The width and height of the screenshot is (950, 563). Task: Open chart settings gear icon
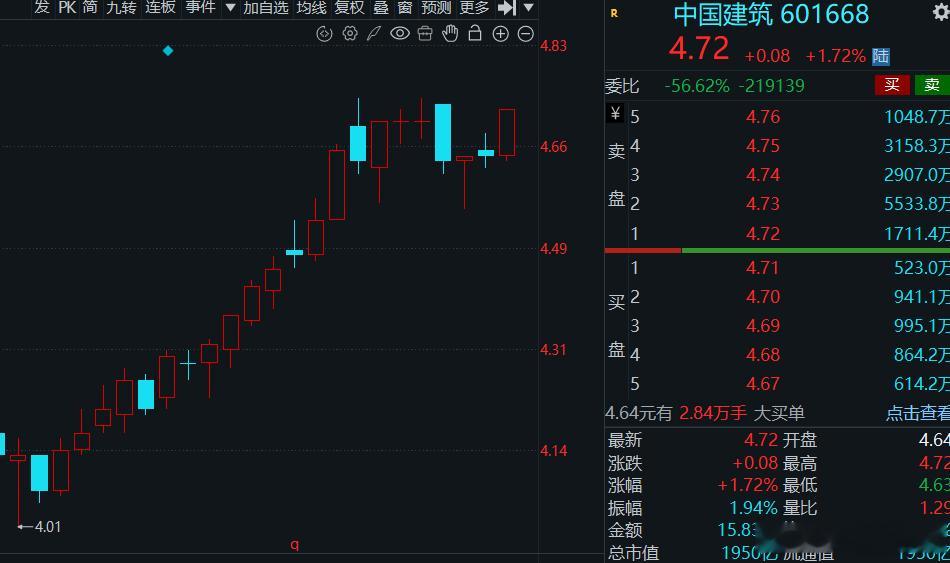(350, 34)
